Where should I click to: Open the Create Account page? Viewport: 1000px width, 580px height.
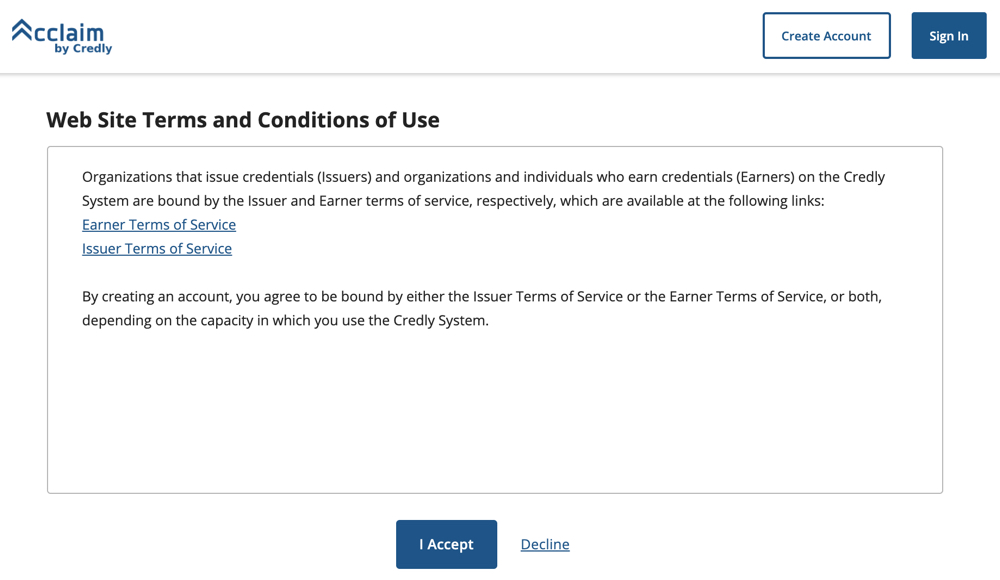(x=826, y=36)
